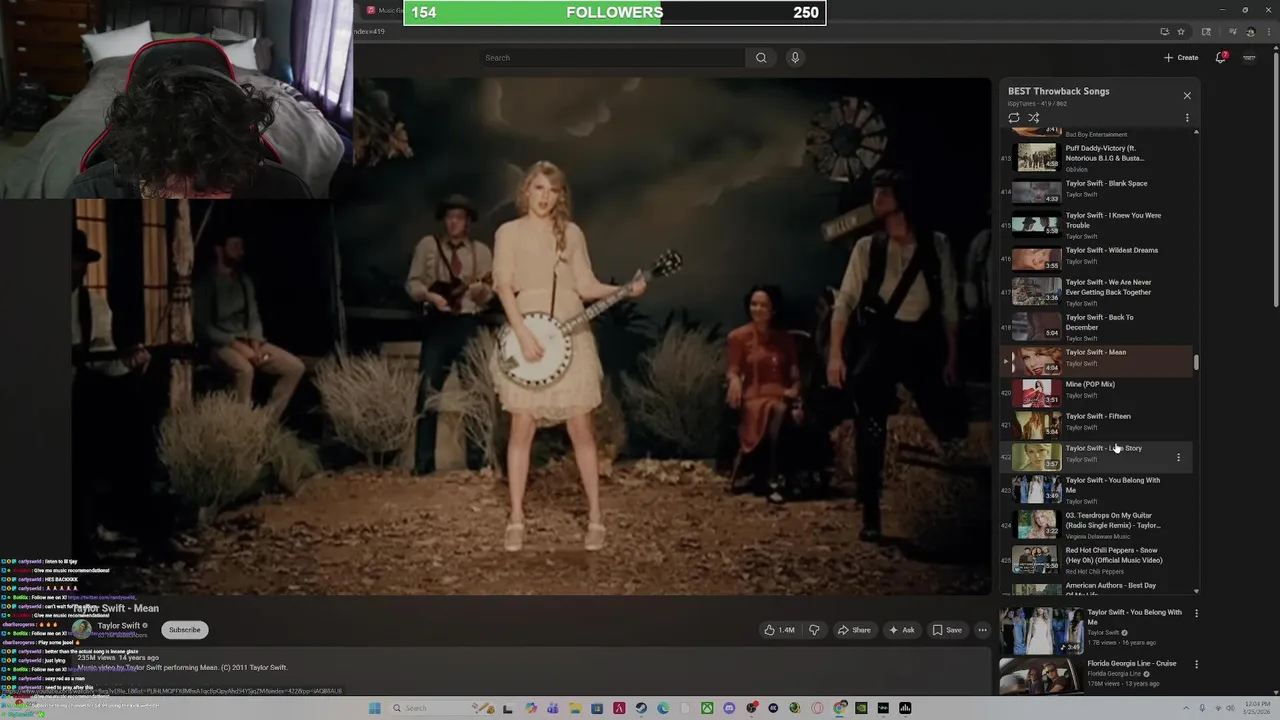Start voice search with microphone icon
The image size is (1280, 720).
click(795, 58)
